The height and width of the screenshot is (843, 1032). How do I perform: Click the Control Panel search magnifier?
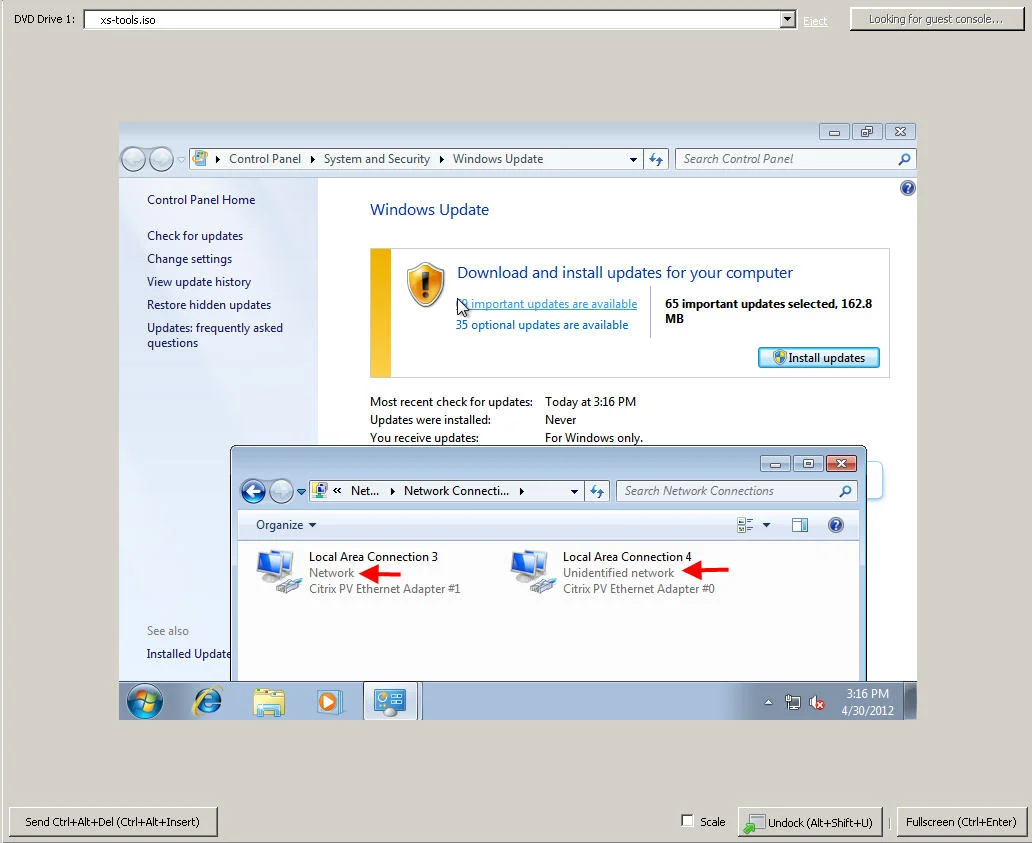coord(904,159)
